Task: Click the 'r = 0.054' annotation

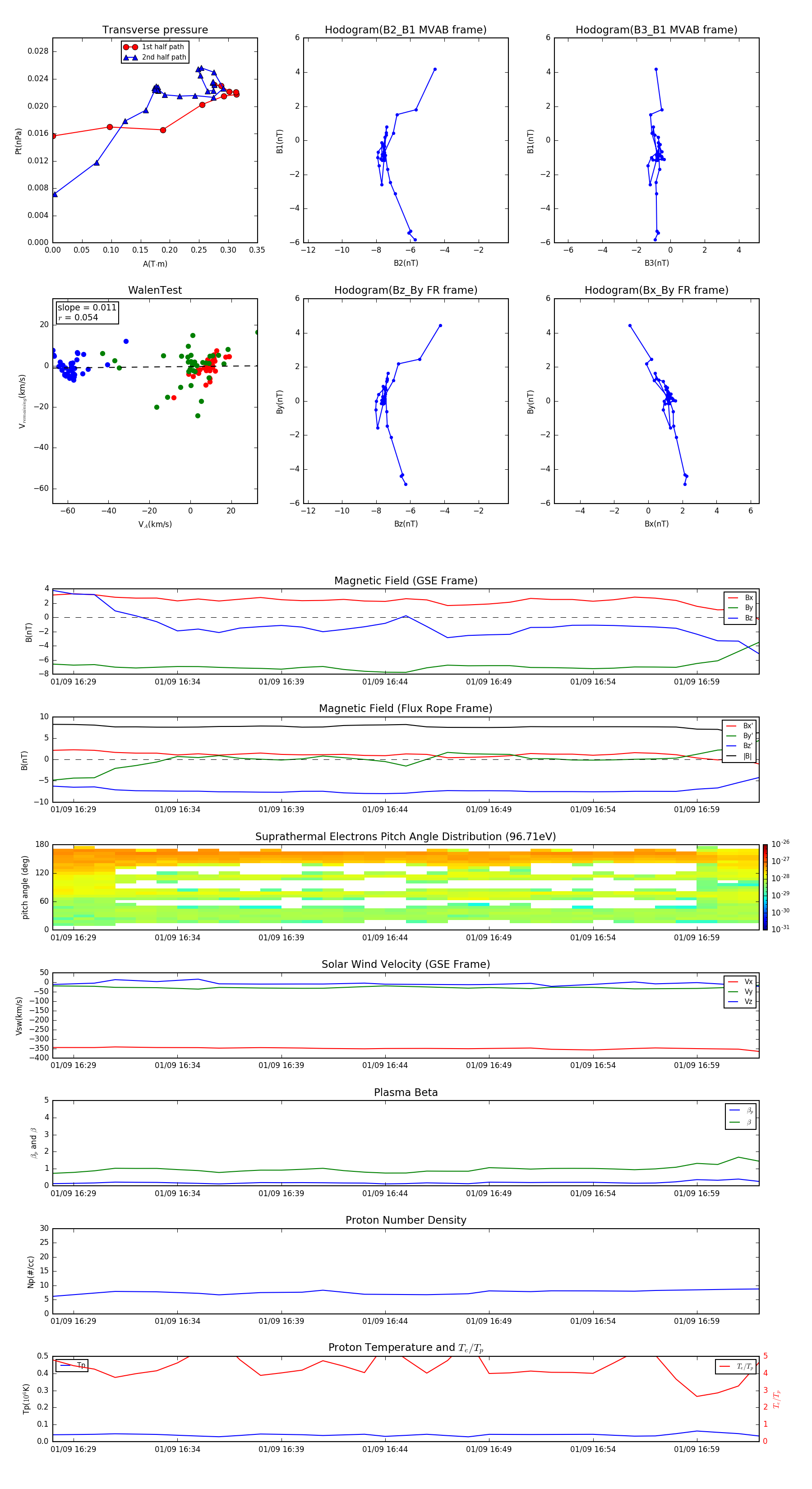Action: coord(78,317)
